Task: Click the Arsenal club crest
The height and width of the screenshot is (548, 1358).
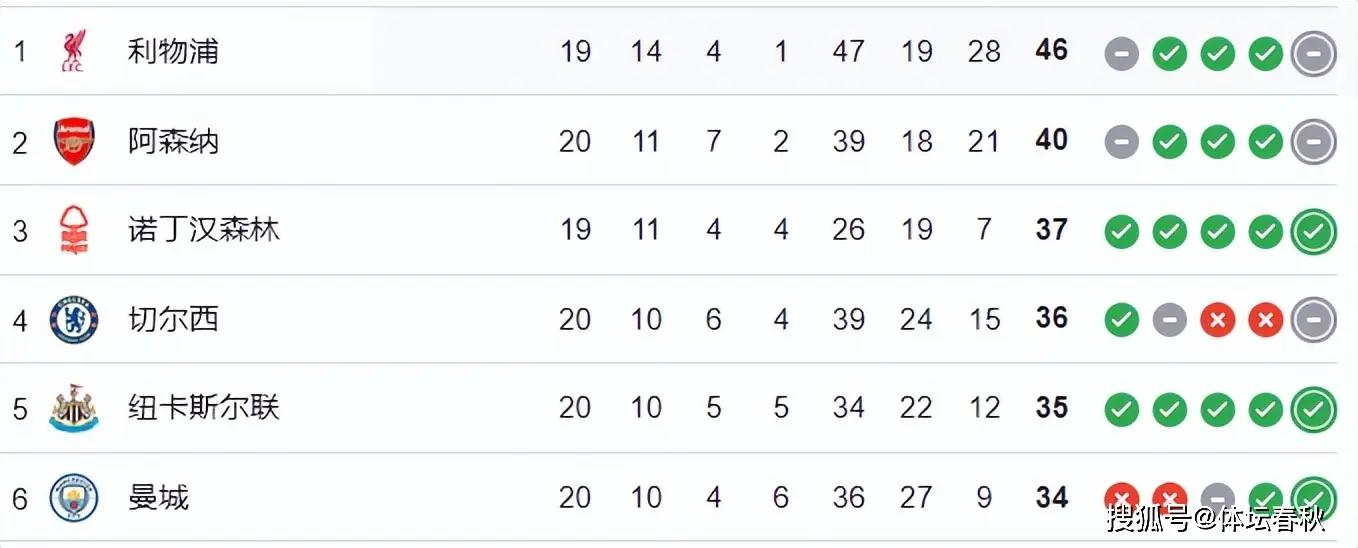Action: tap(74, 141)
